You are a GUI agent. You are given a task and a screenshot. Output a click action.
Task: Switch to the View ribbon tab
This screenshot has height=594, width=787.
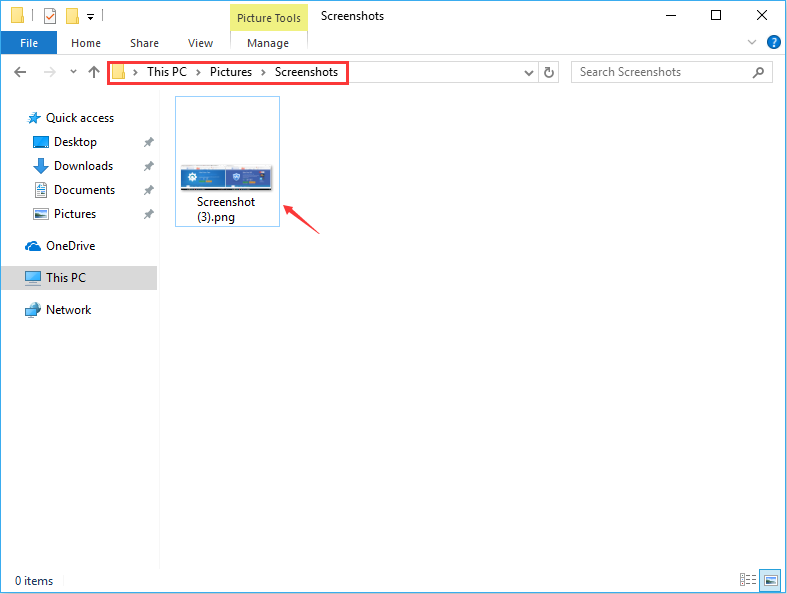(200, 43)
